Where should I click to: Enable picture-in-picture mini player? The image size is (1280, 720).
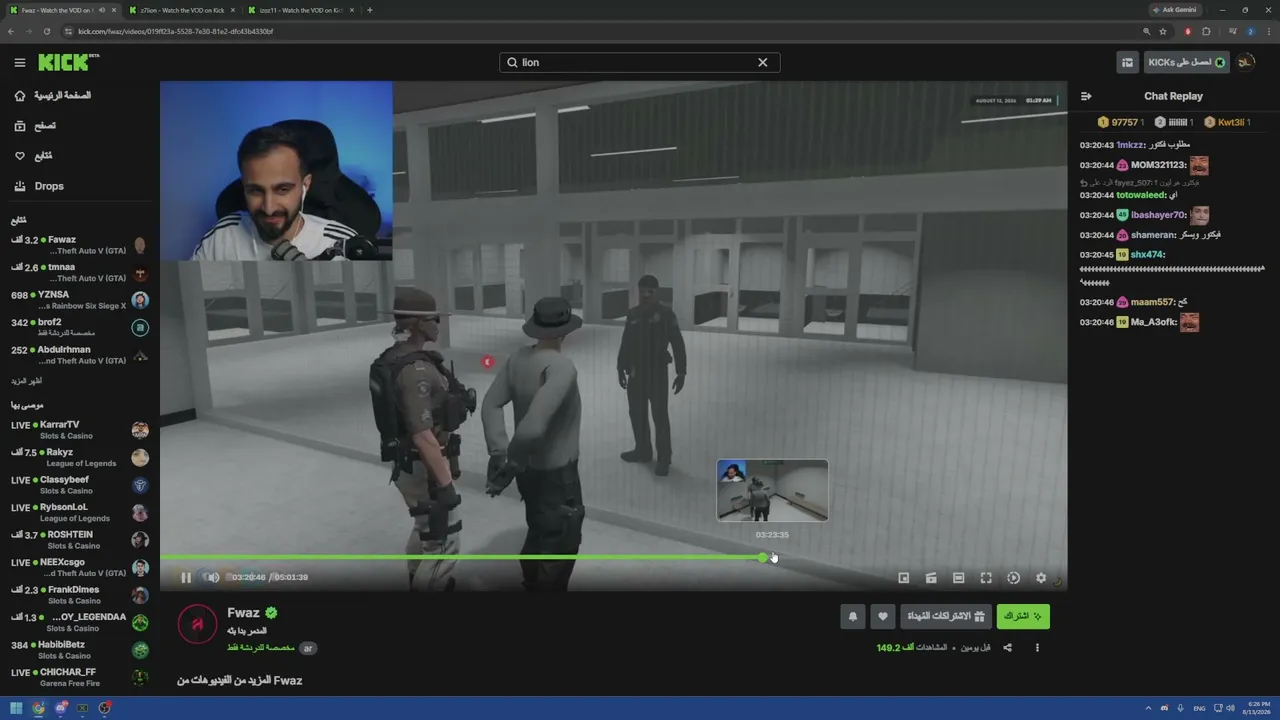pos(903,578)
